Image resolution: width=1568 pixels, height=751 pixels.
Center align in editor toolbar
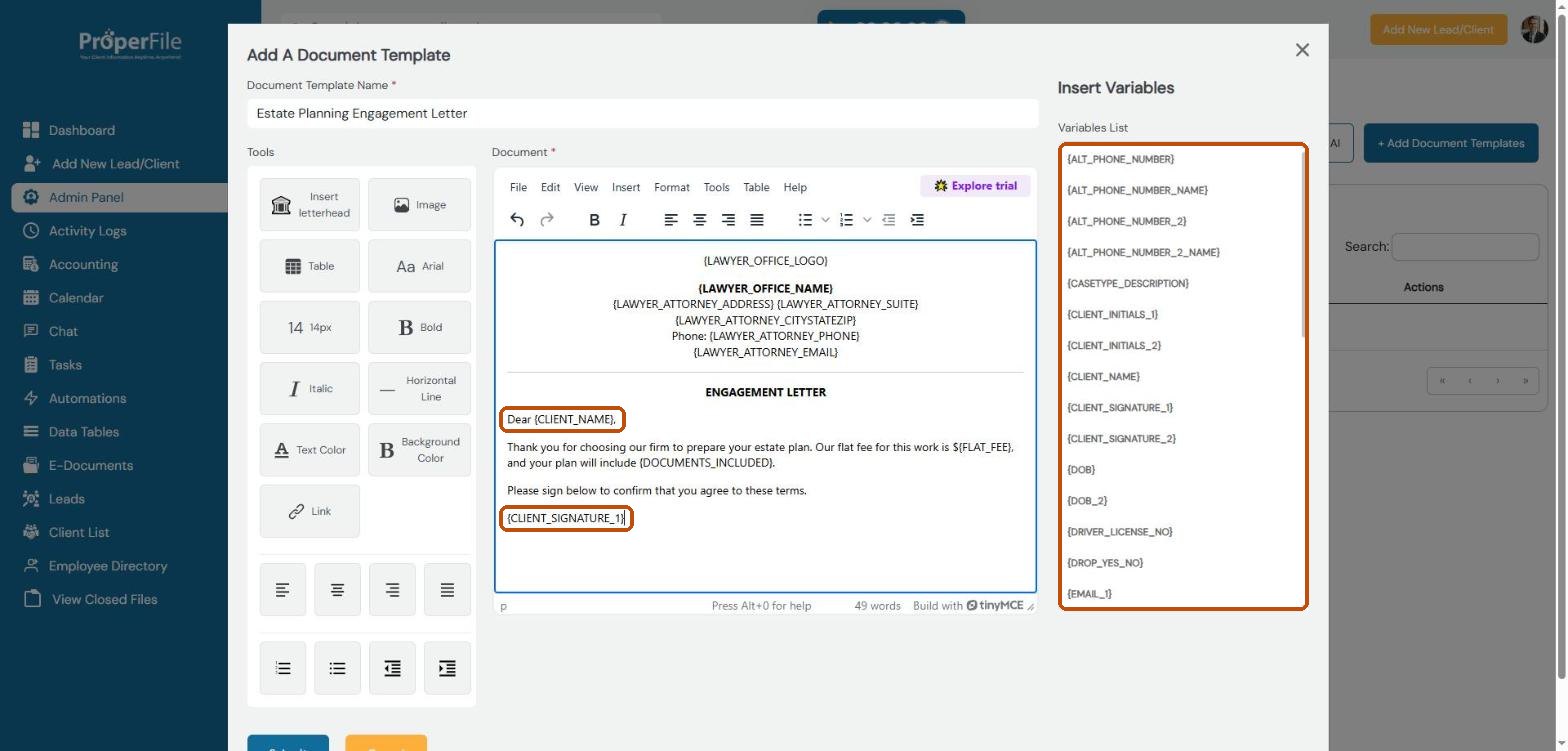(x=700, y=220)
